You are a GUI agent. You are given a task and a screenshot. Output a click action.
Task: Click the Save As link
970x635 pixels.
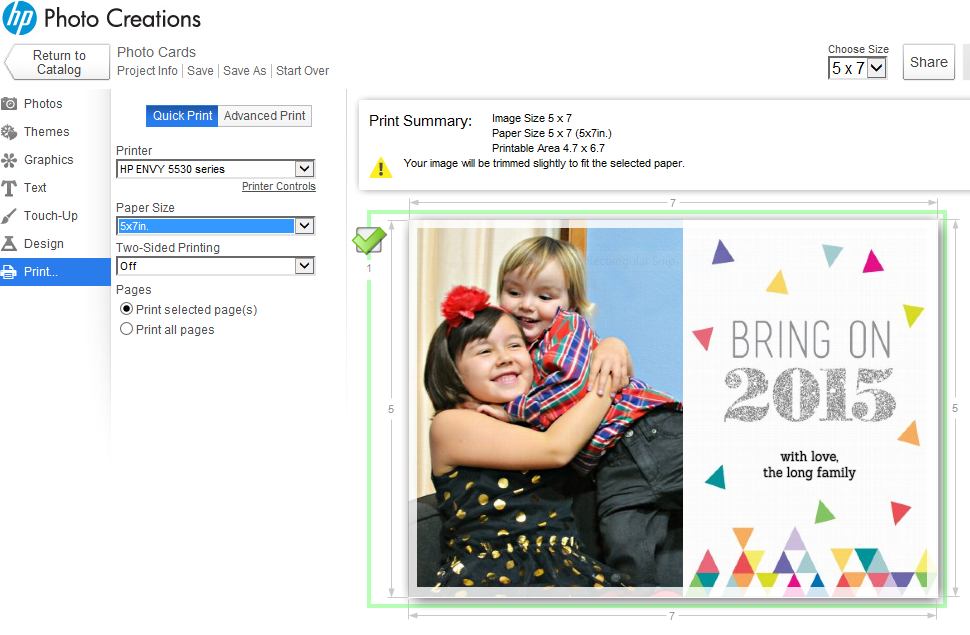[244, 71]
